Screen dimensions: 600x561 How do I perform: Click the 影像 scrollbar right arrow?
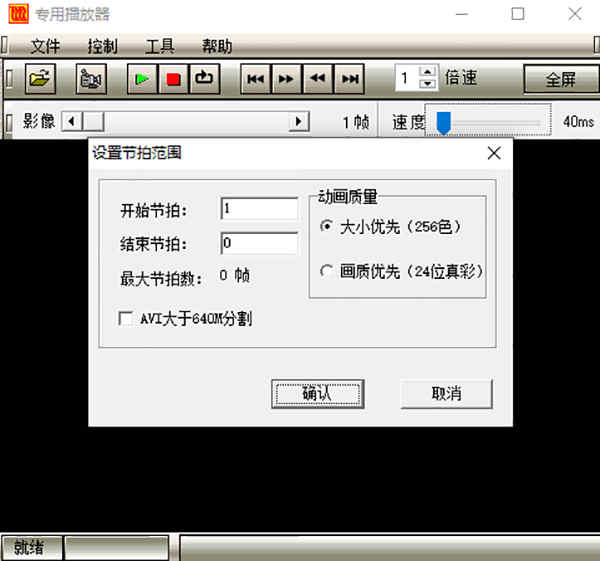coord(299,122)
